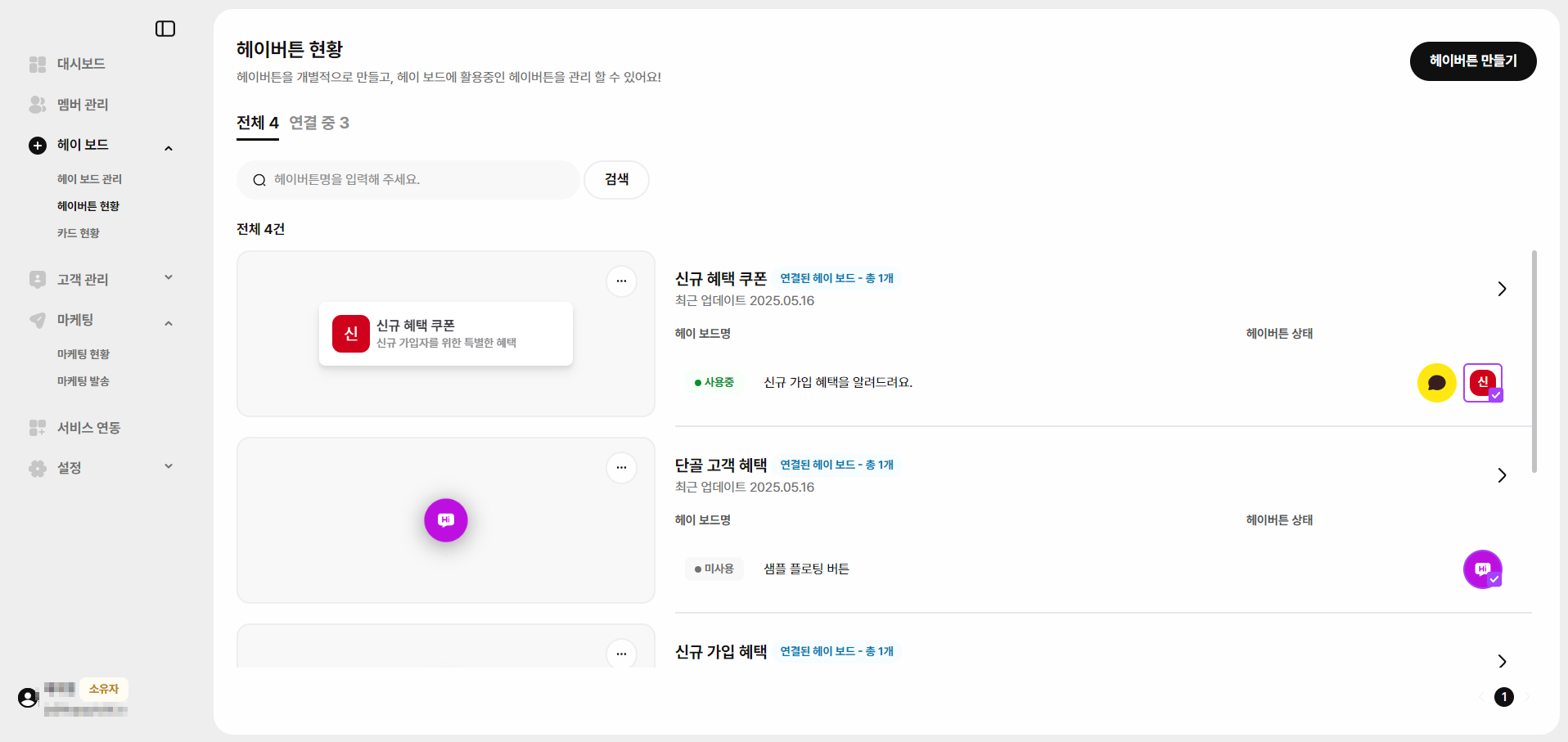Viewport: 1568px width, 742px height.
Task: Click the 헤이버튼 만들기 button
Action: (1473, 61)
